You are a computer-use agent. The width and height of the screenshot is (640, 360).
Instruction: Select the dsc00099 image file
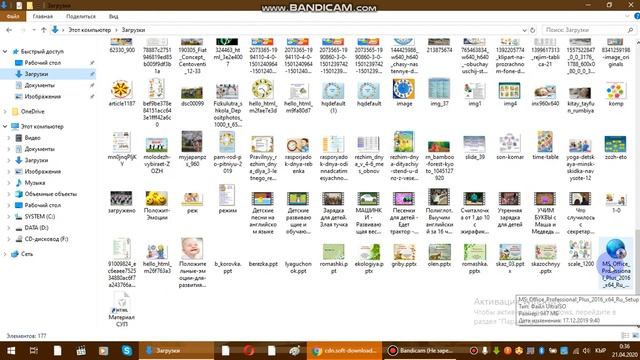(x=192, y=96)
